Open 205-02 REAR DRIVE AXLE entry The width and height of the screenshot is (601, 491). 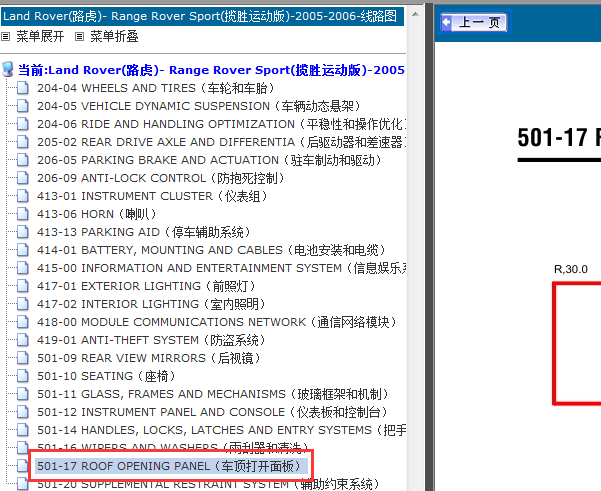click(x=221, y=142)
